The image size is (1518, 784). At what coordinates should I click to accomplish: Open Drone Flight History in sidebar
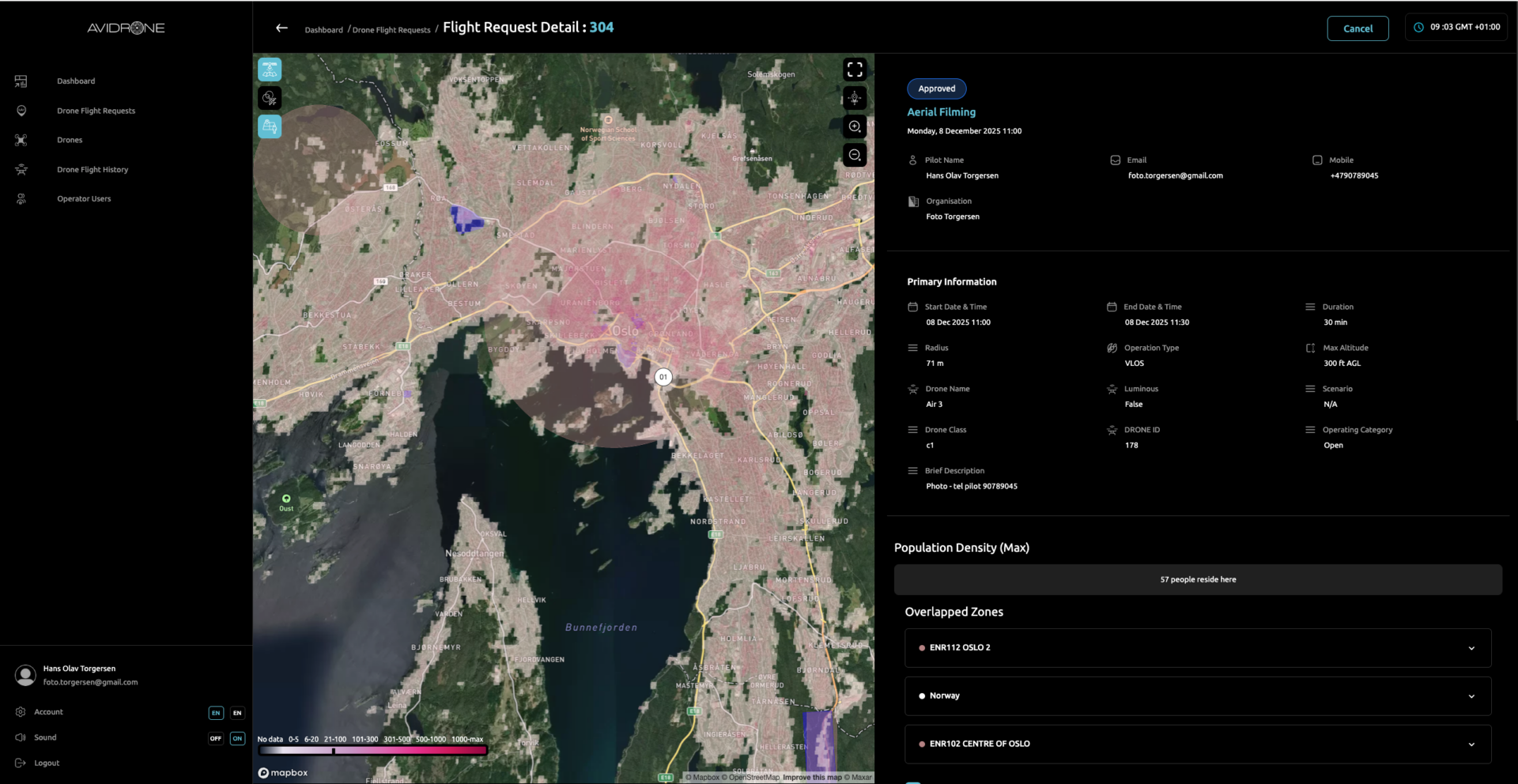(93, 170)
